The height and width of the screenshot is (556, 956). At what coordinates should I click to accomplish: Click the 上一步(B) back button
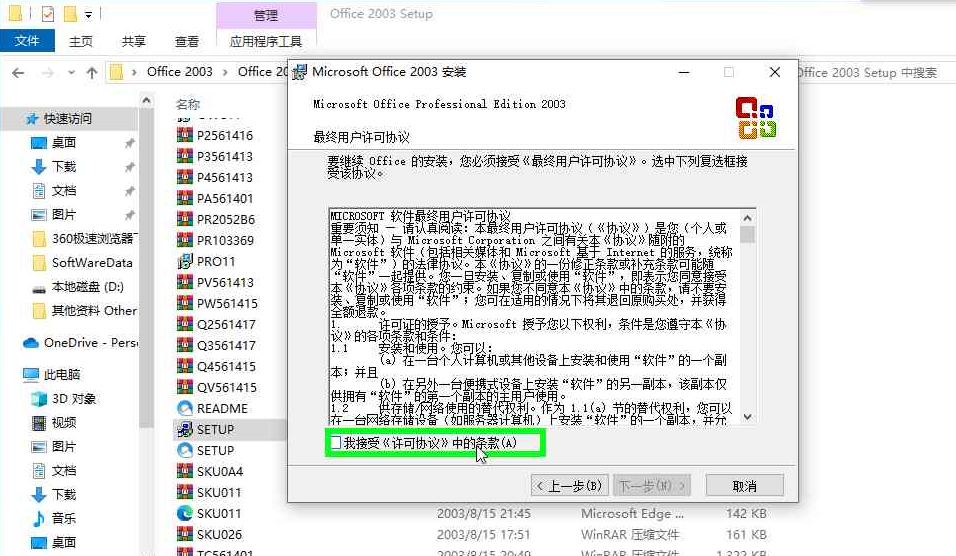(x=569, y=486)
